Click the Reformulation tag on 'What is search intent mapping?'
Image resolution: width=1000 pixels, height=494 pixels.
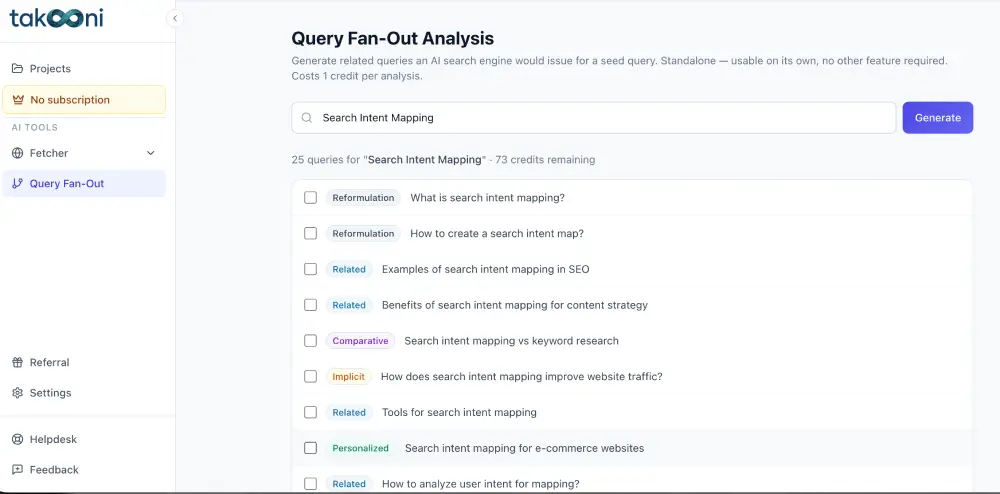363,198
